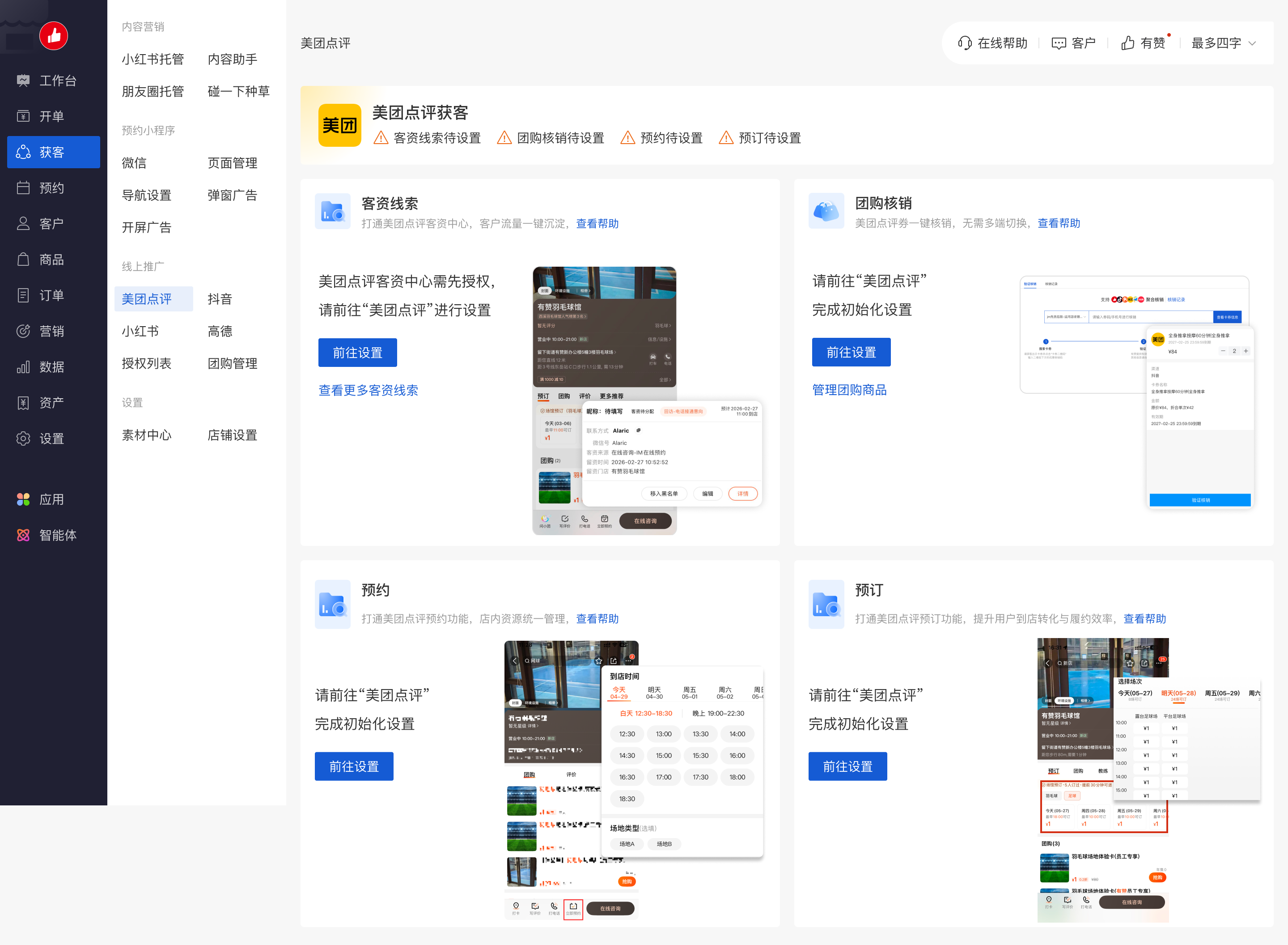This screenshot has height=945, width=1288.
Task: Click the 预约待设置 warning icon
Action: point(628,138)
